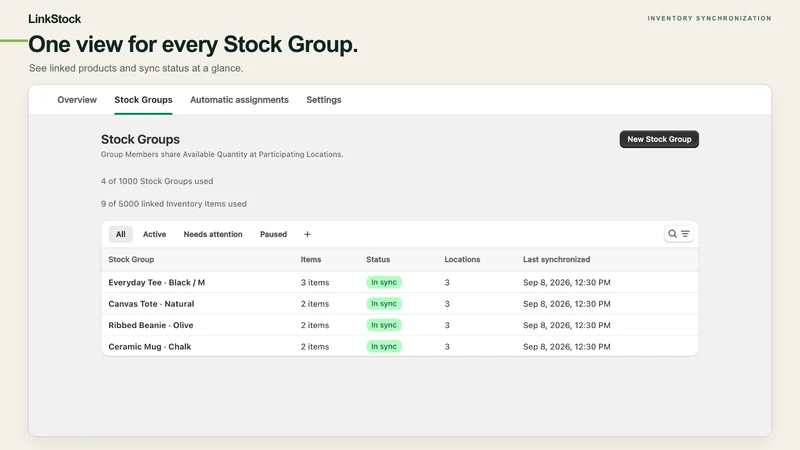Click locations count in Ribbed Beanie row
800x450 pixels.
(447, 325)
